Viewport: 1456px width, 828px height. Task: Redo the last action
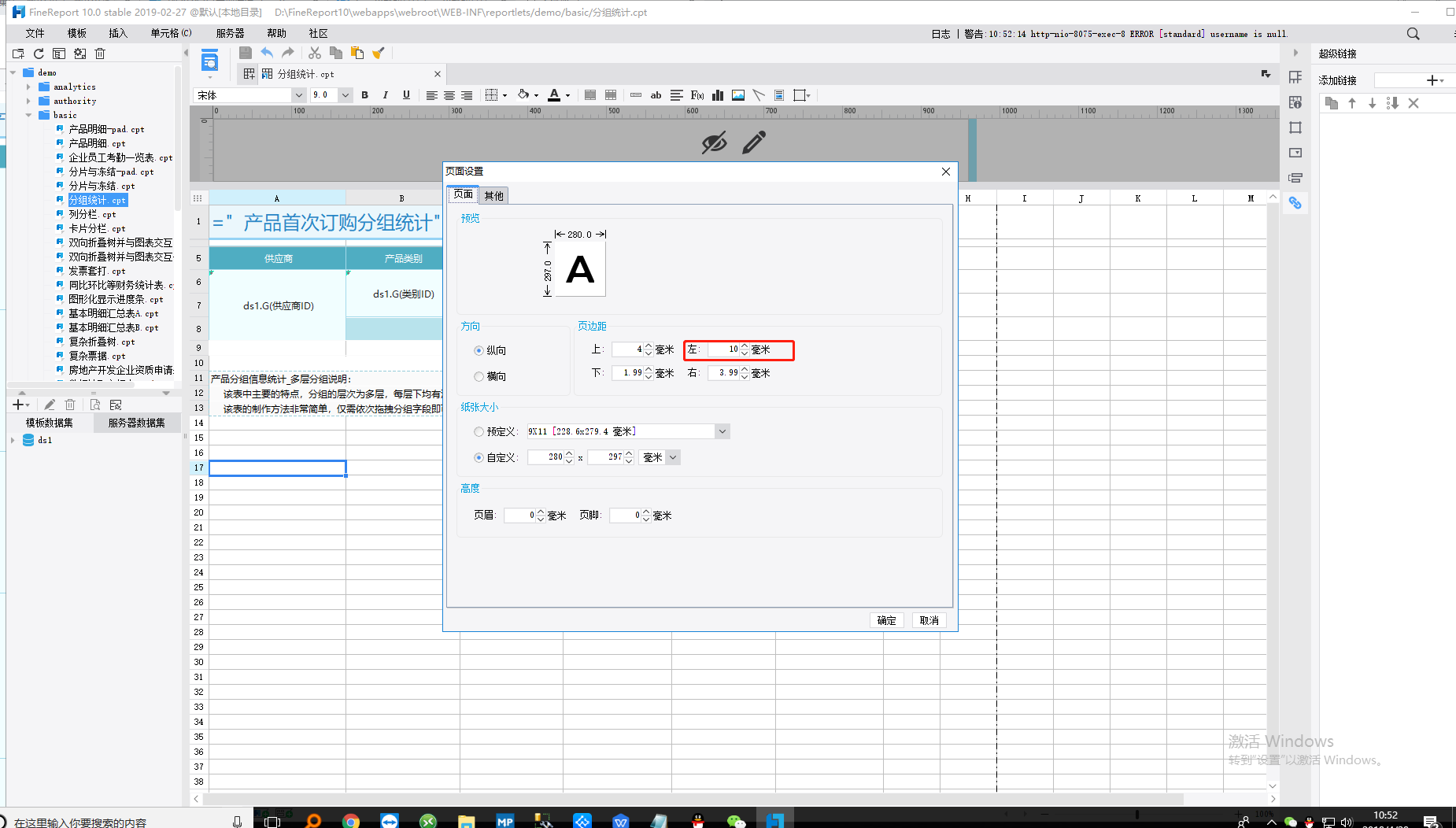point(288,53)
